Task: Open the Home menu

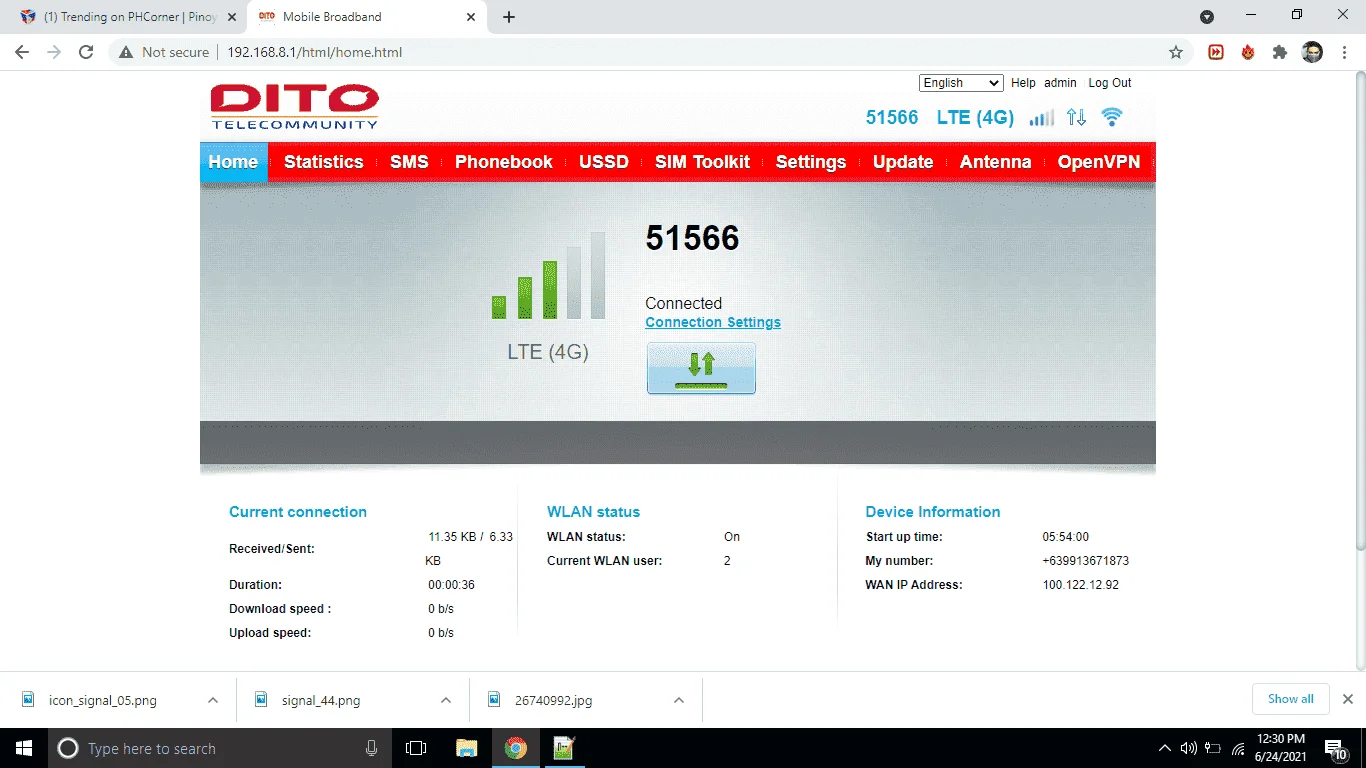Action: (x=233, y=162)
